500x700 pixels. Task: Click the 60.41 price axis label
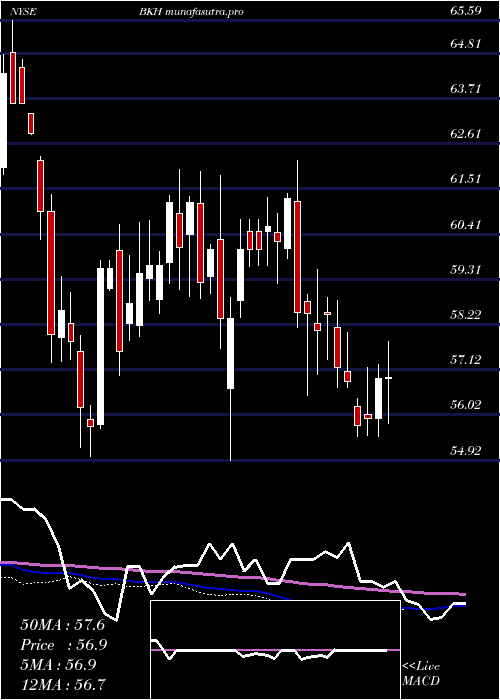466,225
